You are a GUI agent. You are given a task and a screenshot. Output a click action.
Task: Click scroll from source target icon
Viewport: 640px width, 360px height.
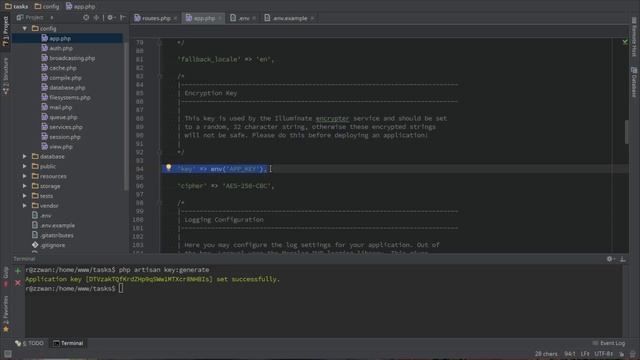[x=86, y=18]
